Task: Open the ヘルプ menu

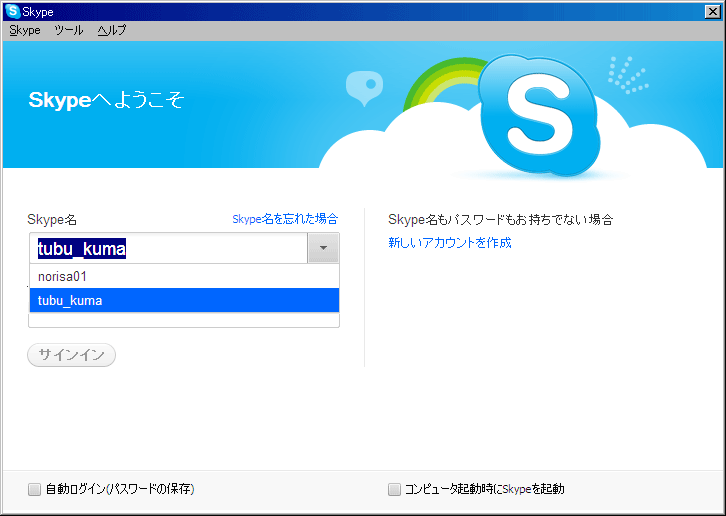Action: [112, 30]
